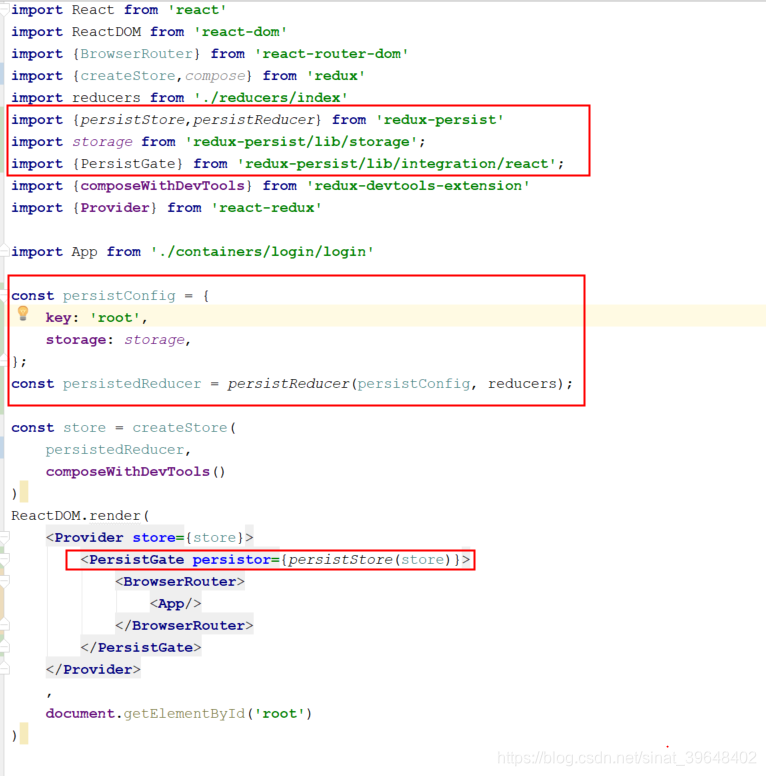Image resolution: width=766 pixels, height=776 pixels.
Task: Click the italic storage identifier in import line
Action: (102, 142)
